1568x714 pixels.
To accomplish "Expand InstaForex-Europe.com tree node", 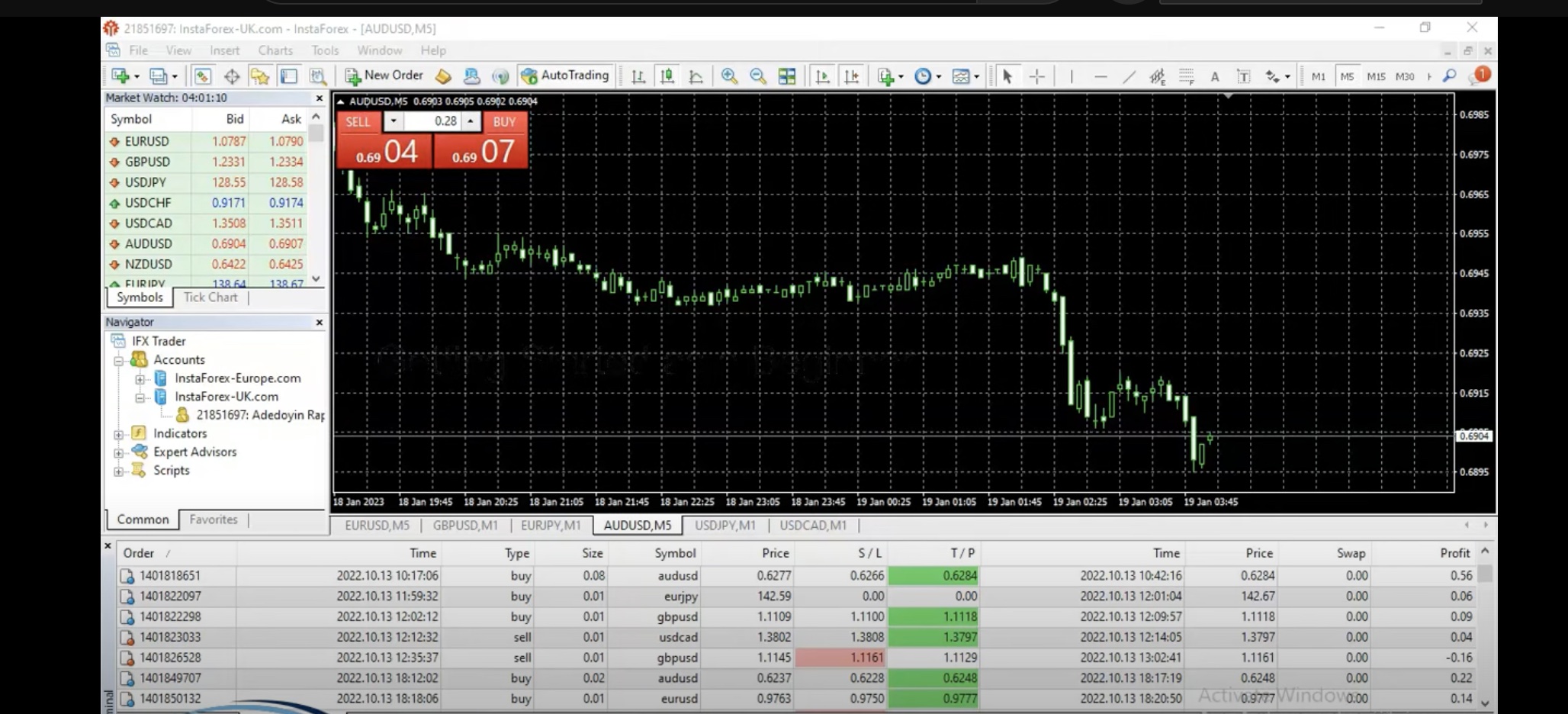I will (x=140, y=379).
